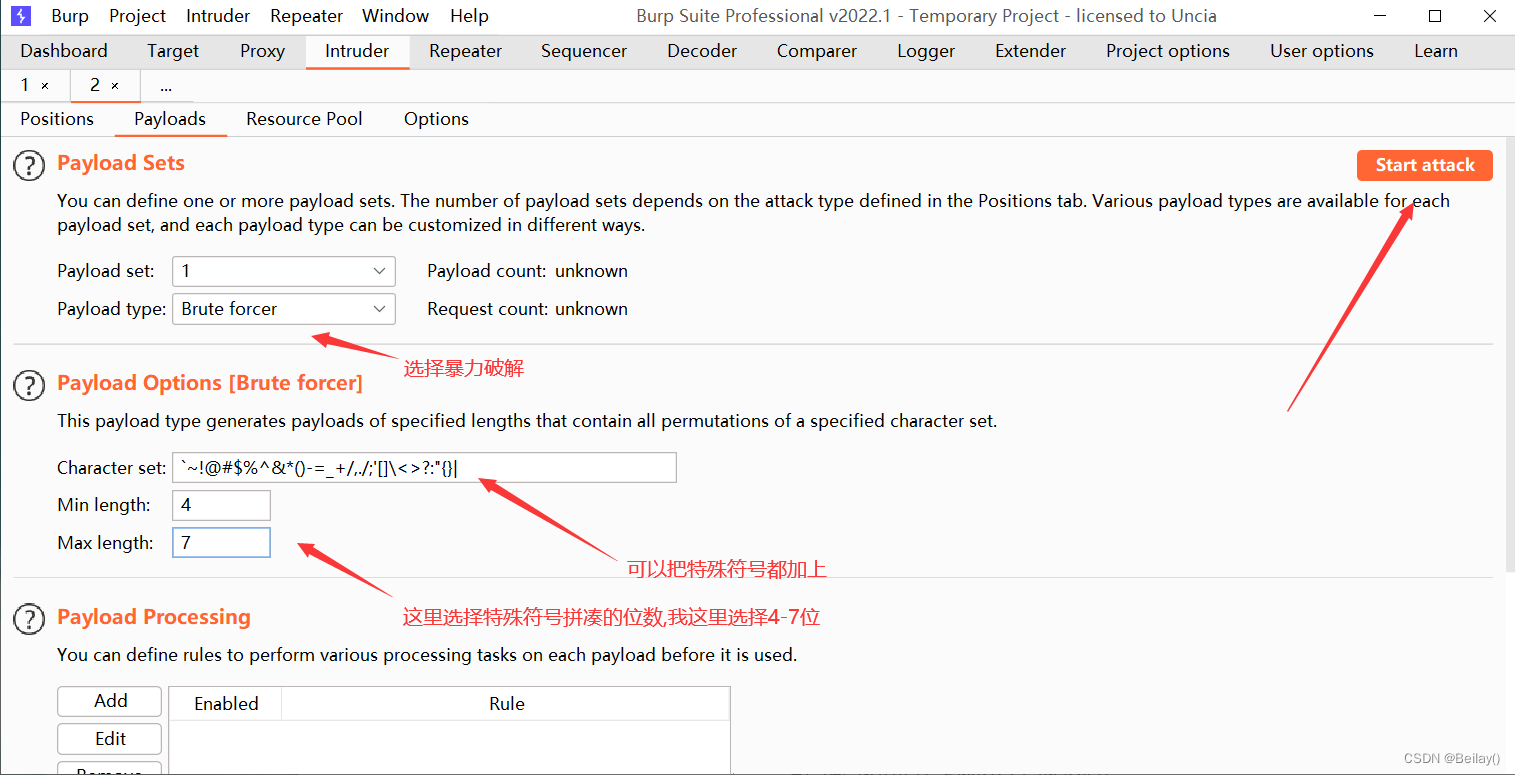
Task: Switch to the Decoder tab
Action: [702, 51]
